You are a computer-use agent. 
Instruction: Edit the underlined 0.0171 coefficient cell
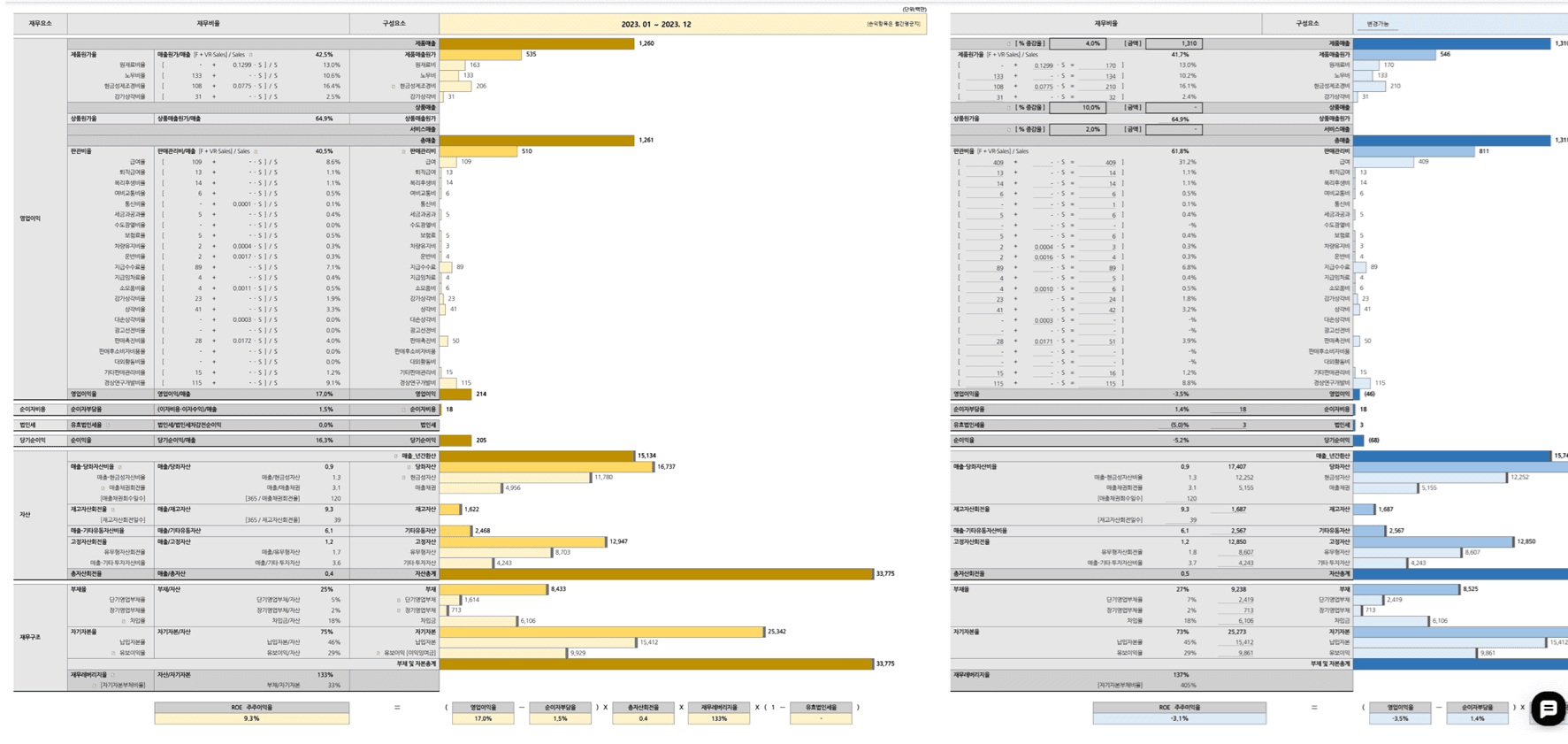click(1044, 341)
